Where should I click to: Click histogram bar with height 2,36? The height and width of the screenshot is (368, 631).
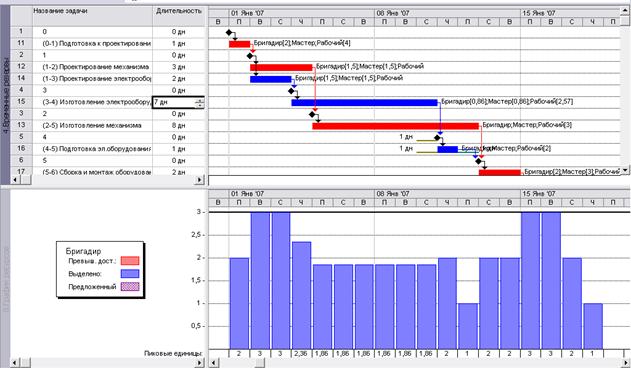301,295
